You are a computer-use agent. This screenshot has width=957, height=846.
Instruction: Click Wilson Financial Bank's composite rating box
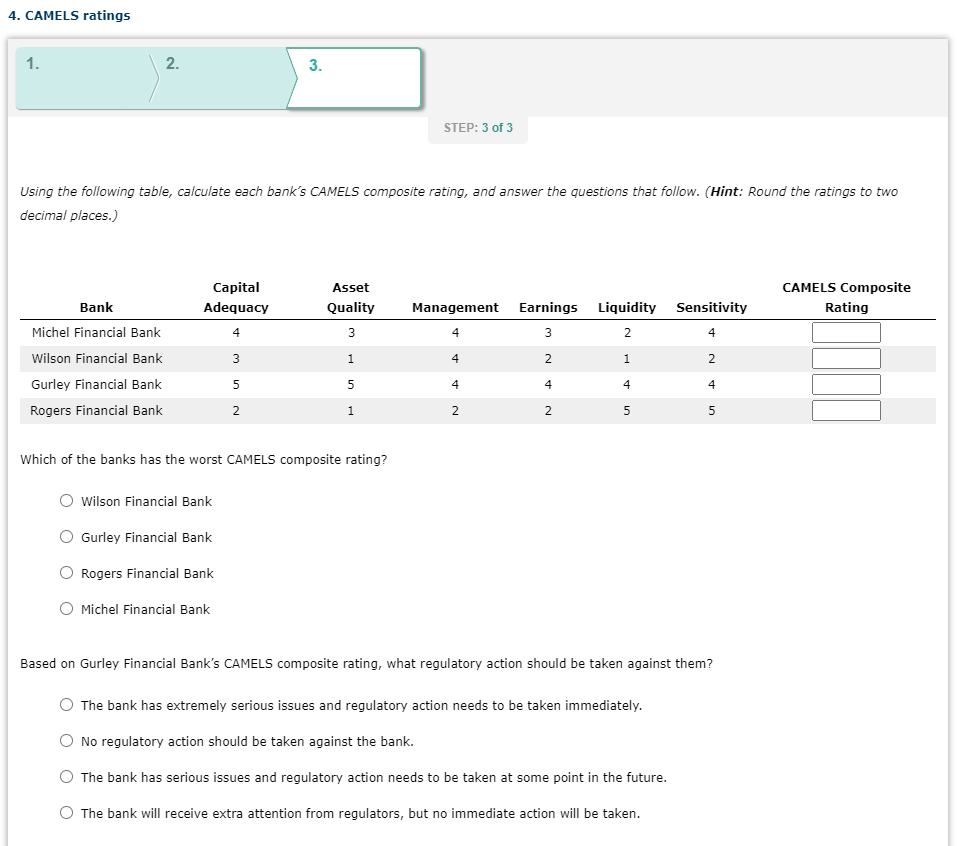pyautogui.click(x=846, y=358)
